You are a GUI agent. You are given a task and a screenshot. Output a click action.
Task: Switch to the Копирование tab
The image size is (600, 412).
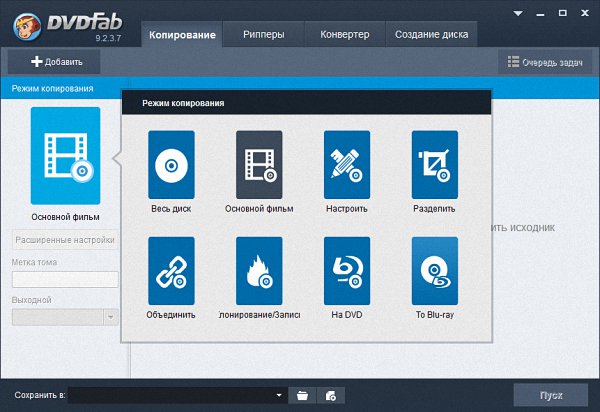tap(182, 35)
